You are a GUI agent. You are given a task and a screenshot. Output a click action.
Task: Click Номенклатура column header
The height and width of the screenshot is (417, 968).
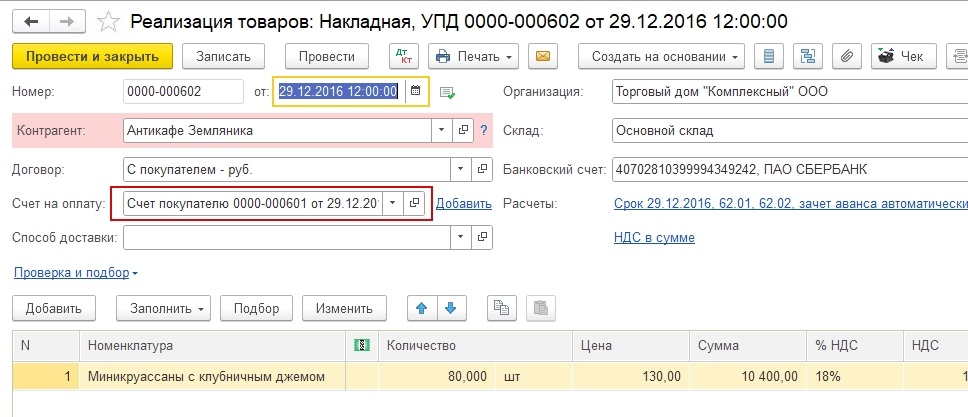click(212, 346)
